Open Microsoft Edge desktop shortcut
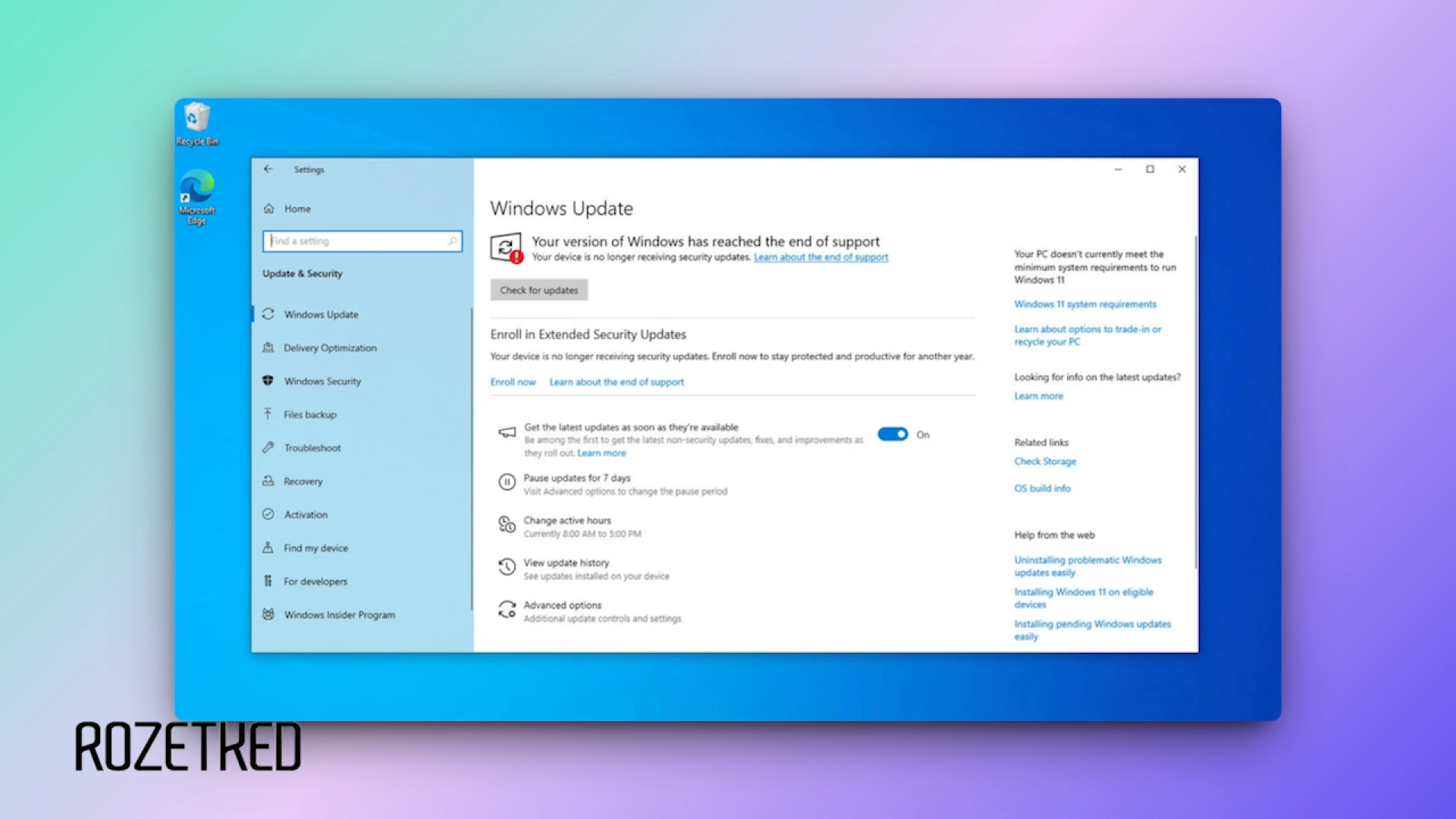1456x819 pixels. pyautogui.click(x=197, y=197)
